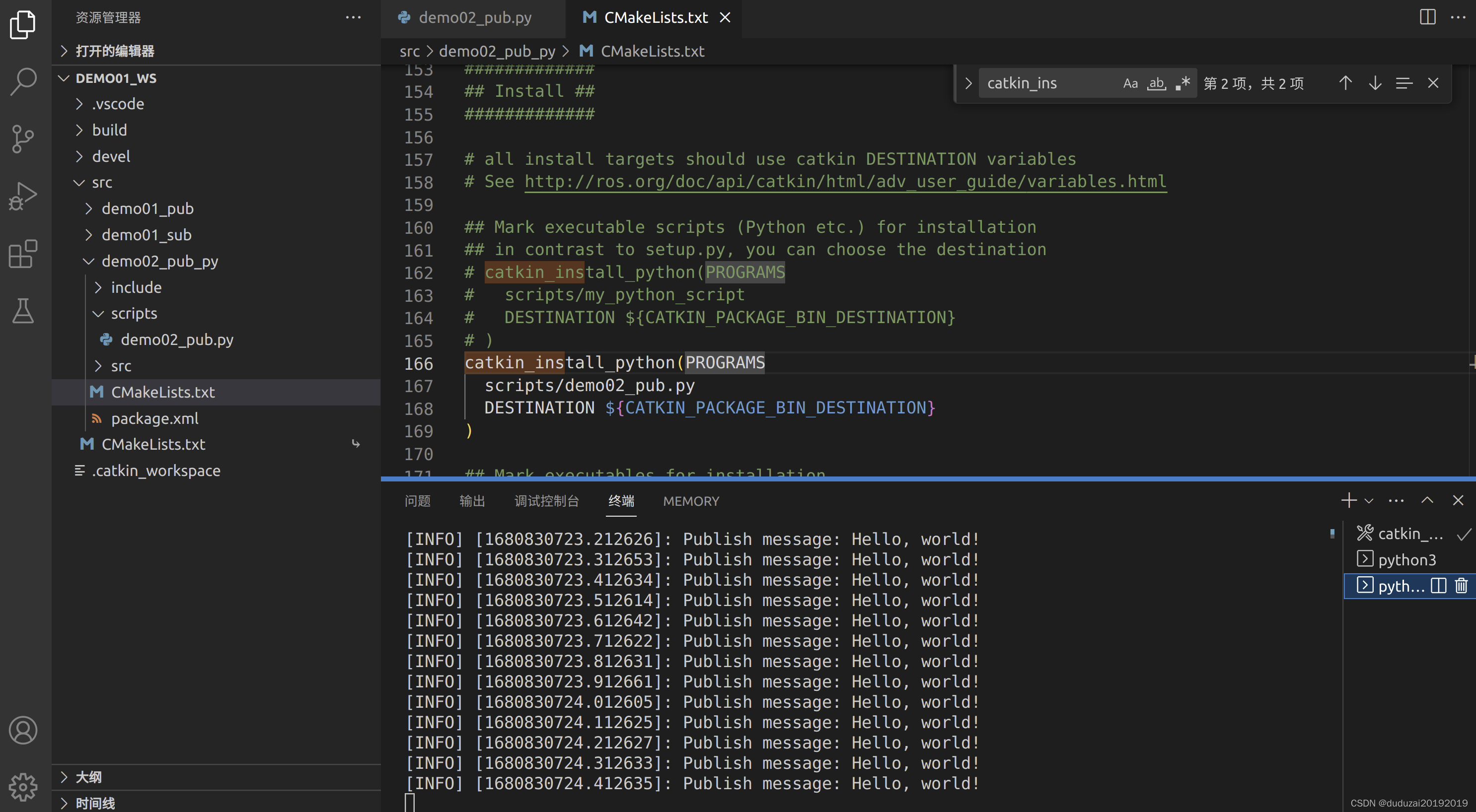Viewport: 1476px width, 812px height.
Task: Expand the src folder inside demo02_pub_py
Action: [x=216, y=366]
